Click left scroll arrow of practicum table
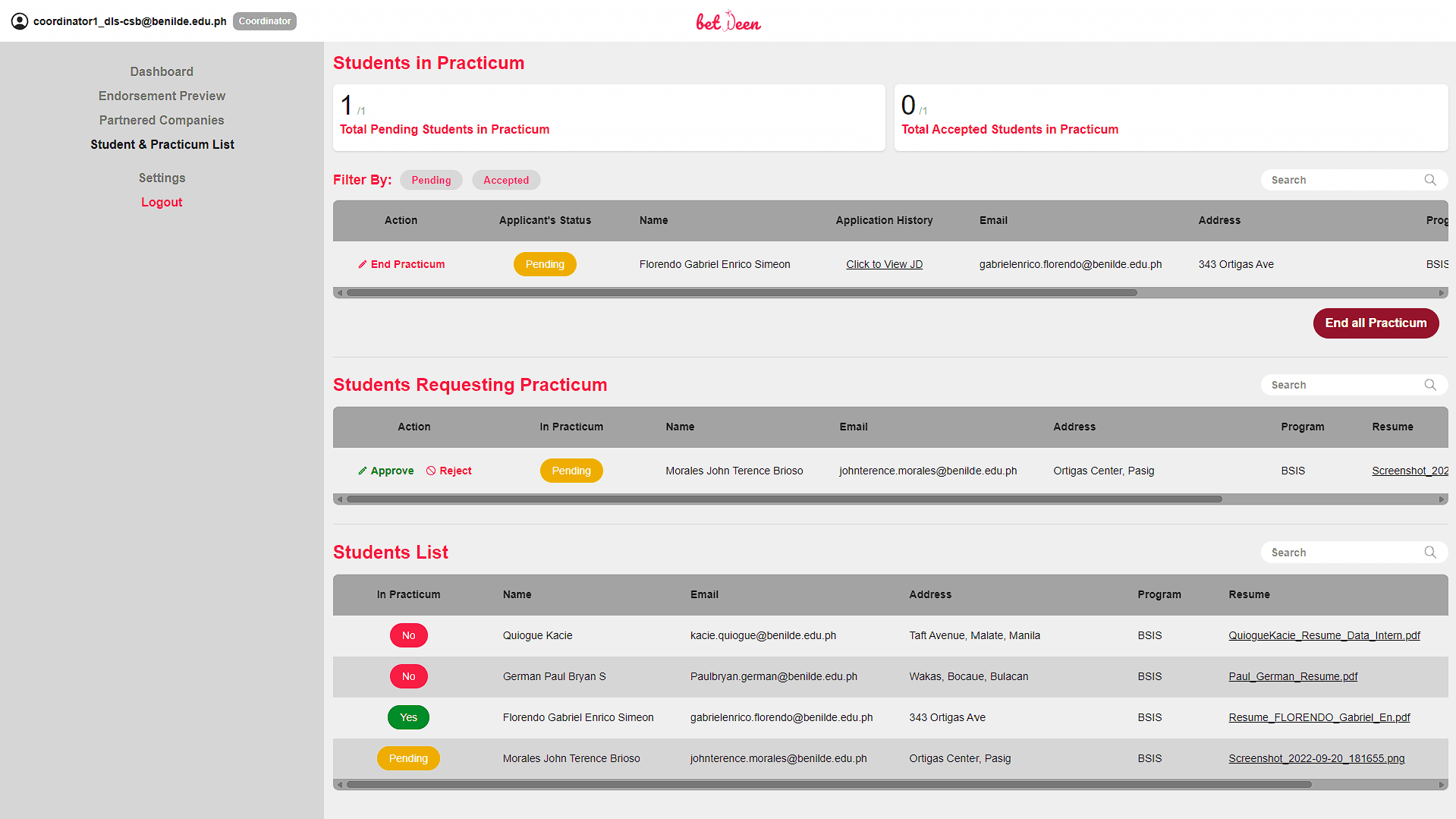Image resolution: width=1456 pixels, height=819 pixels. pos(340,293)
